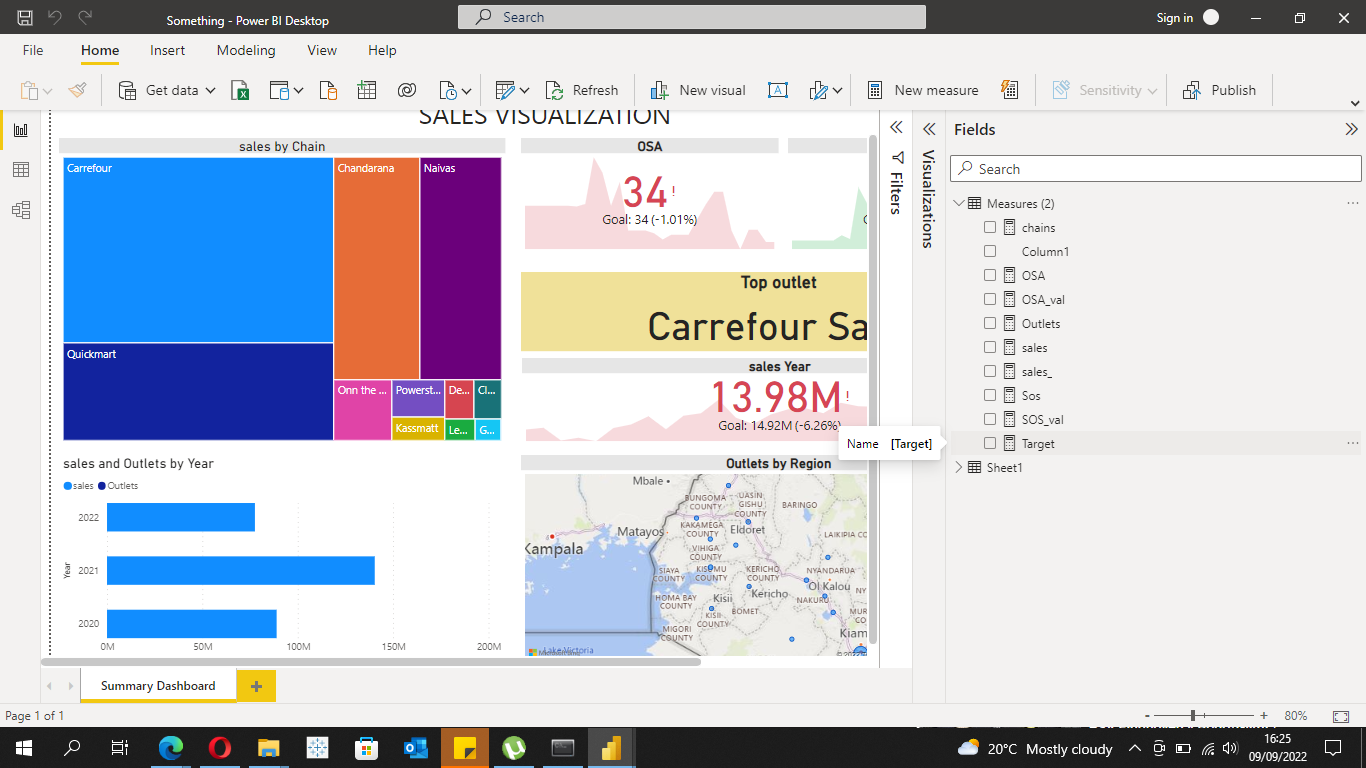Switch to the Modeling ribbon tab
Image resolution: width=1366 pixels, height=768 pixels.
click(x=246, y=50)
